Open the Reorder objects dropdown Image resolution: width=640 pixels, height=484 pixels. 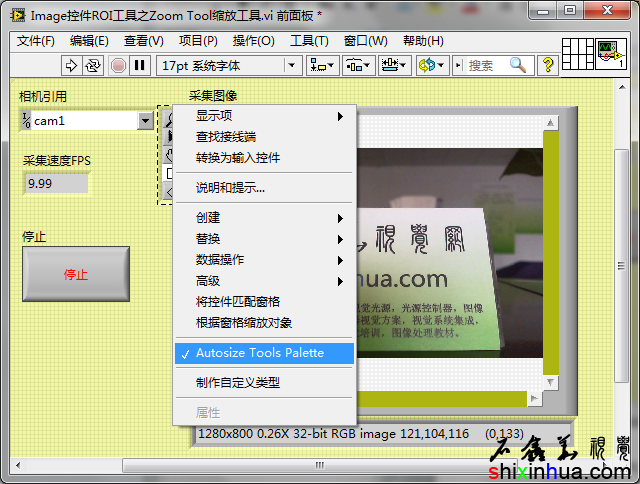coord(432,65)
